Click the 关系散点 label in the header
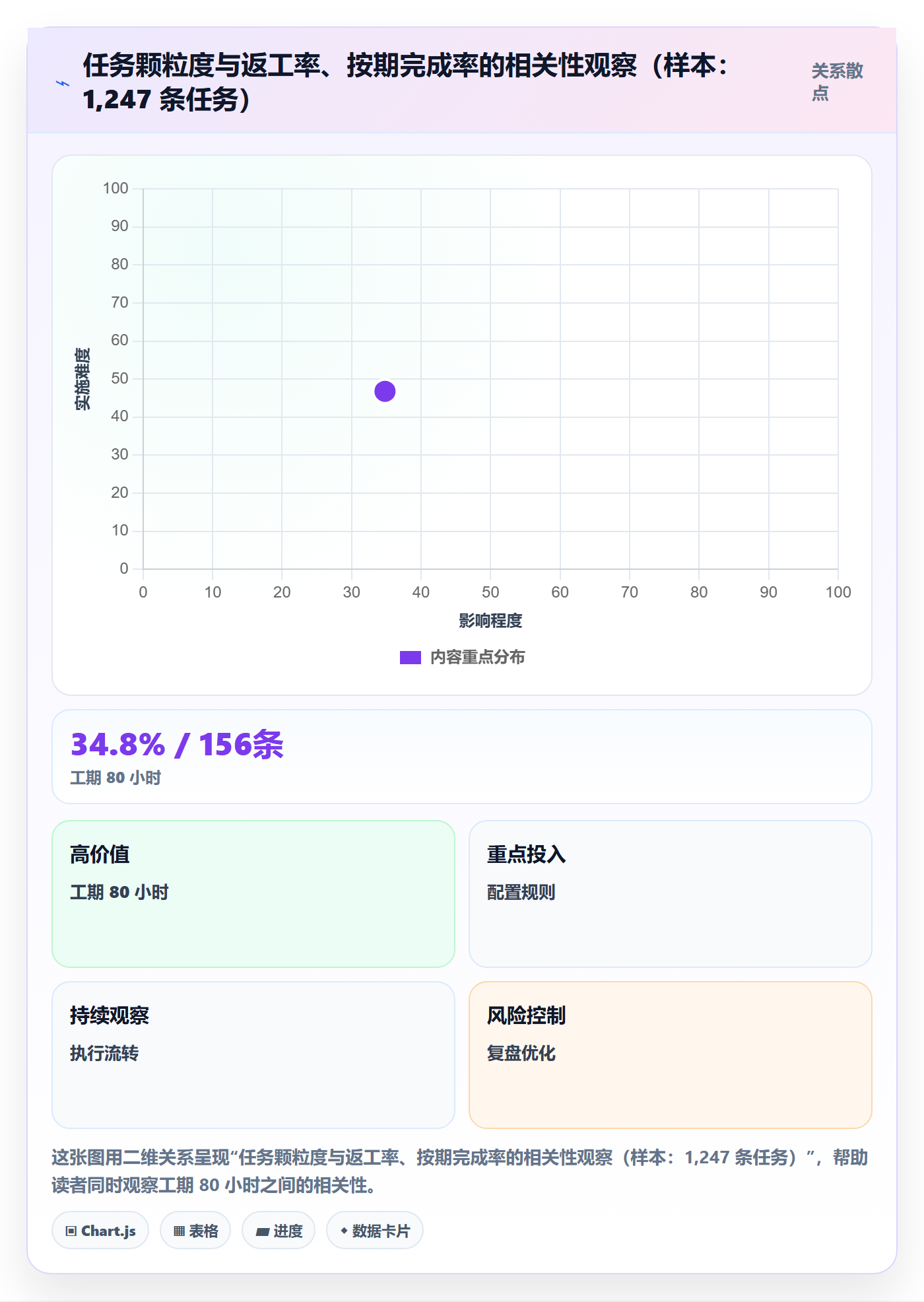The width and height of the screenshot is (924, 1302). 837,82
